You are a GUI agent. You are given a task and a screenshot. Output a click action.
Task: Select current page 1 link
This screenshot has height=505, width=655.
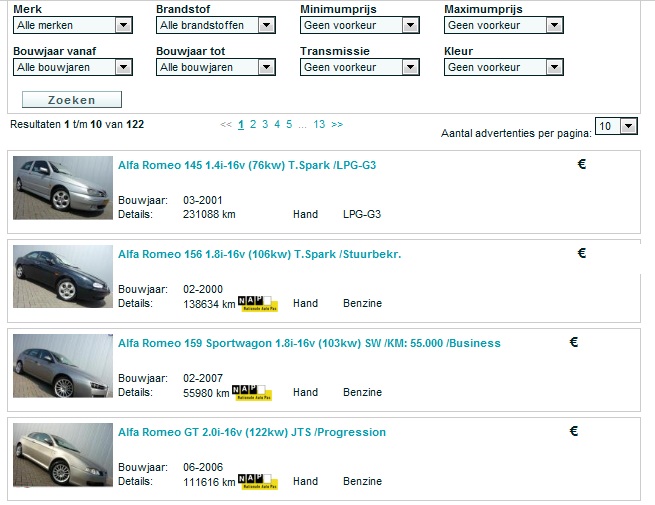[241, 124]
